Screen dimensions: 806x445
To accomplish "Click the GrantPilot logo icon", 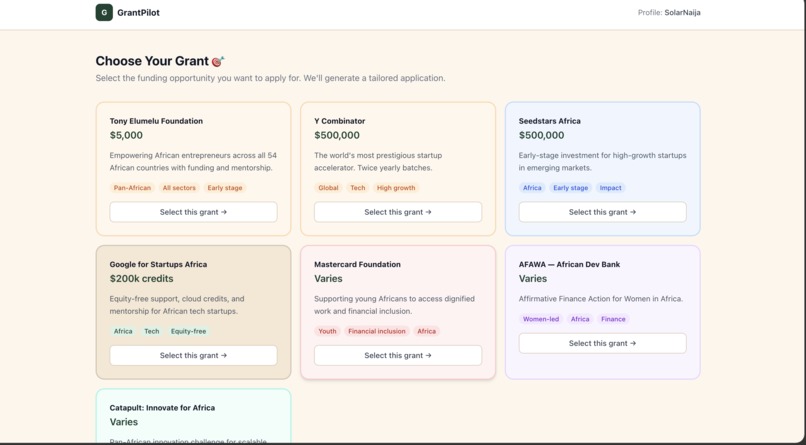I will [104, 12].
